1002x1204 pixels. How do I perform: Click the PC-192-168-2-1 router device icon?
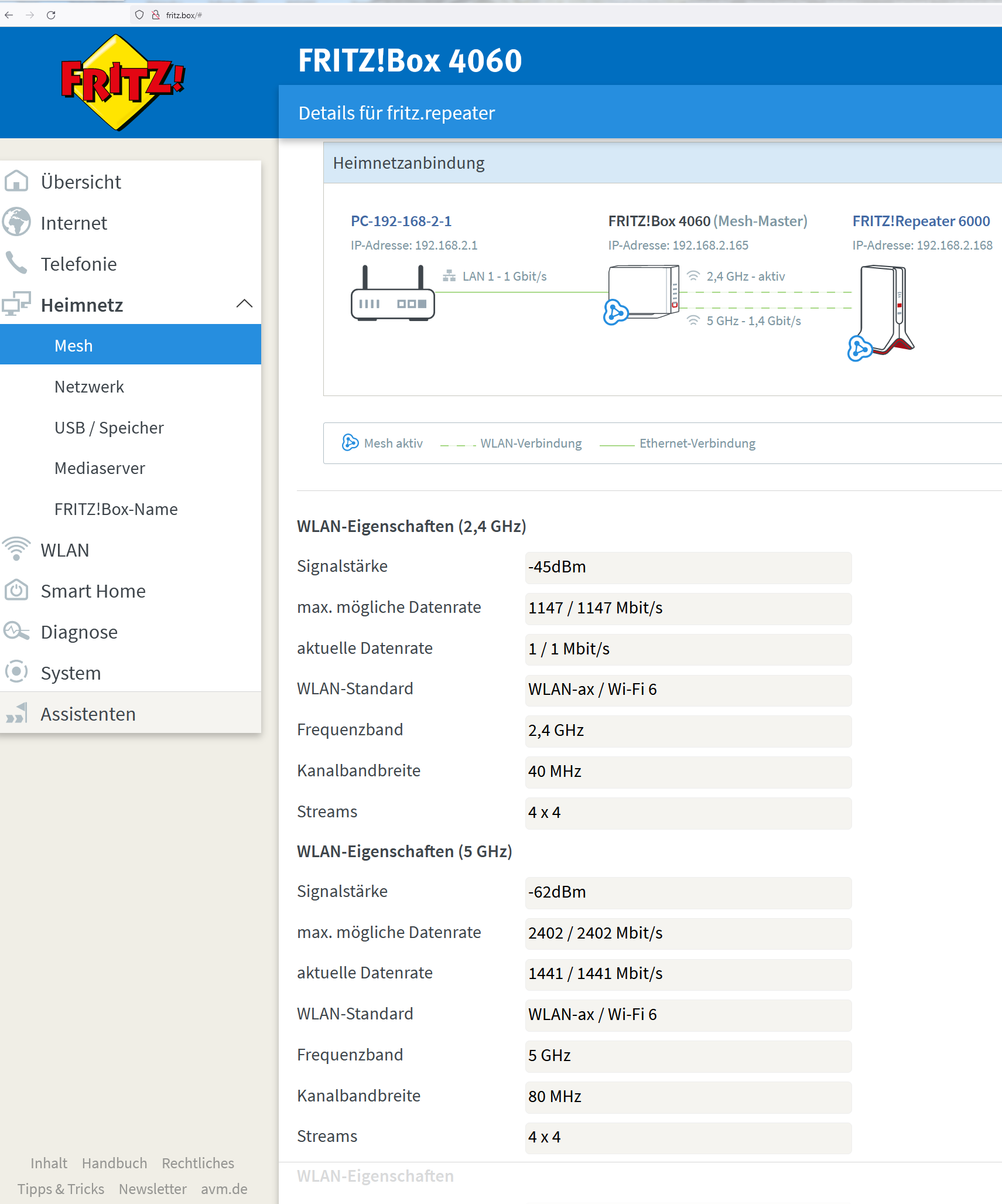click(x=392, y=292)
